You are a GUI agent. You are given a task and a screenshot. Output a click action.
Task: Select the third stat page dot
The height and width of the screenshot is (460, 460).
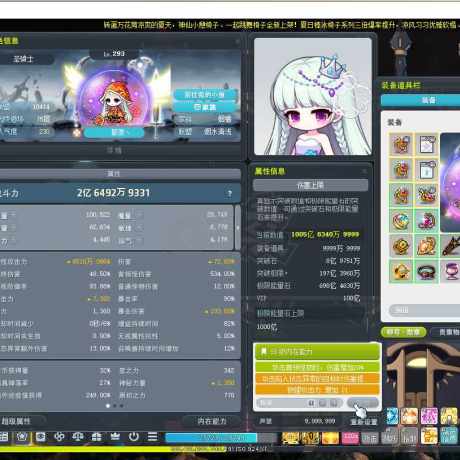(121, 406)
